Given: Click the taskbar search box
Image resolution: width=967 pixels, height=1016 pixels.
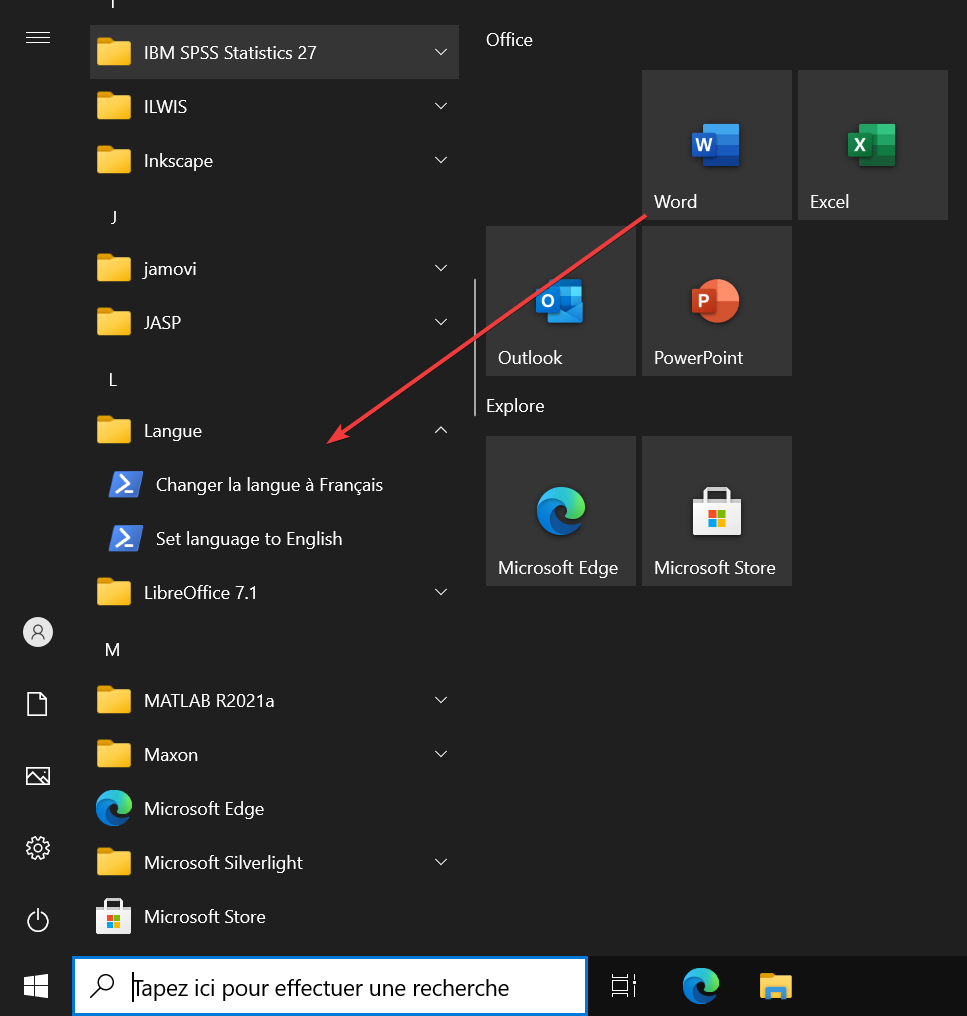Looking at the screenshot, I should 330,987.
